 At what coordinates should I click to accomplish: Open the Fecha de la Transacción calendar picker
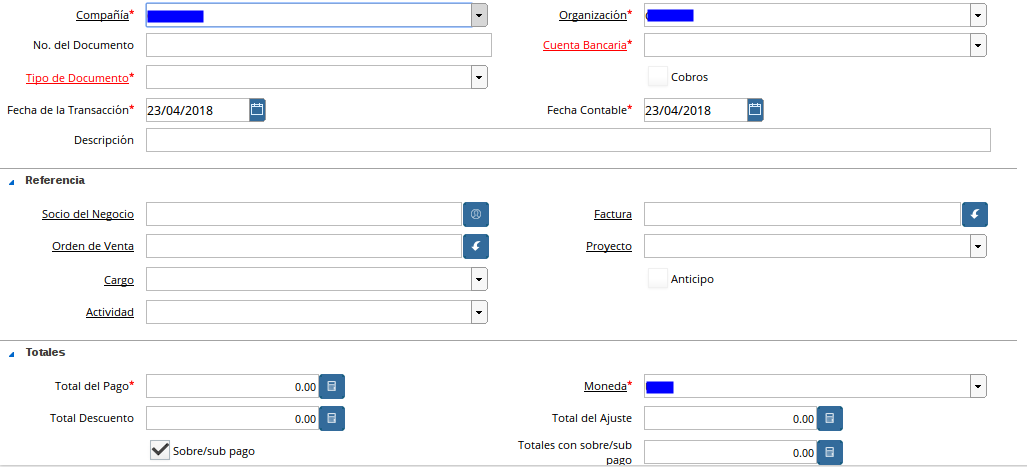[257, 110]
